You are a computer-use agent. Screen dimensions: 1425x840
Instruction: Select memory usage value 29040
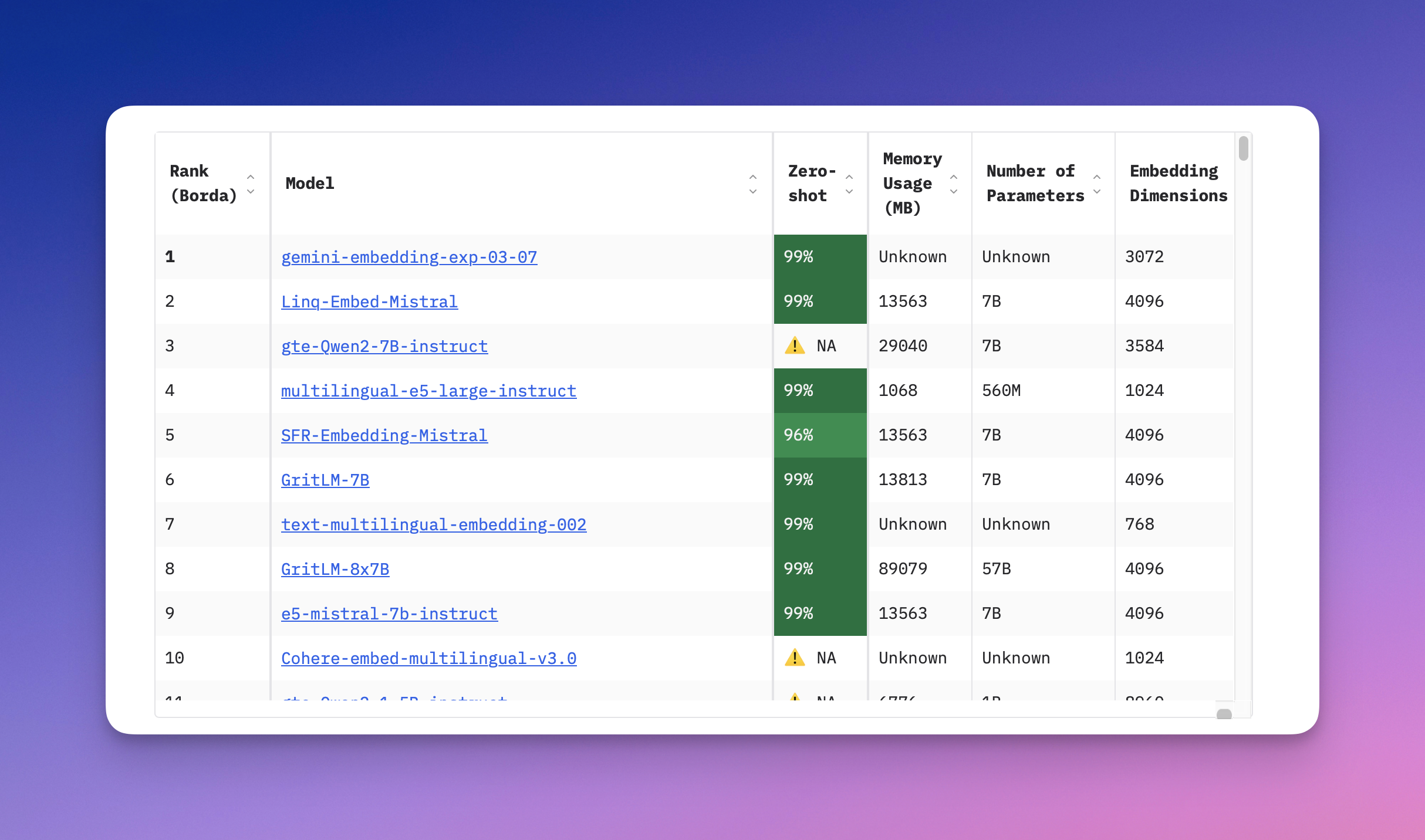point(903,346)
